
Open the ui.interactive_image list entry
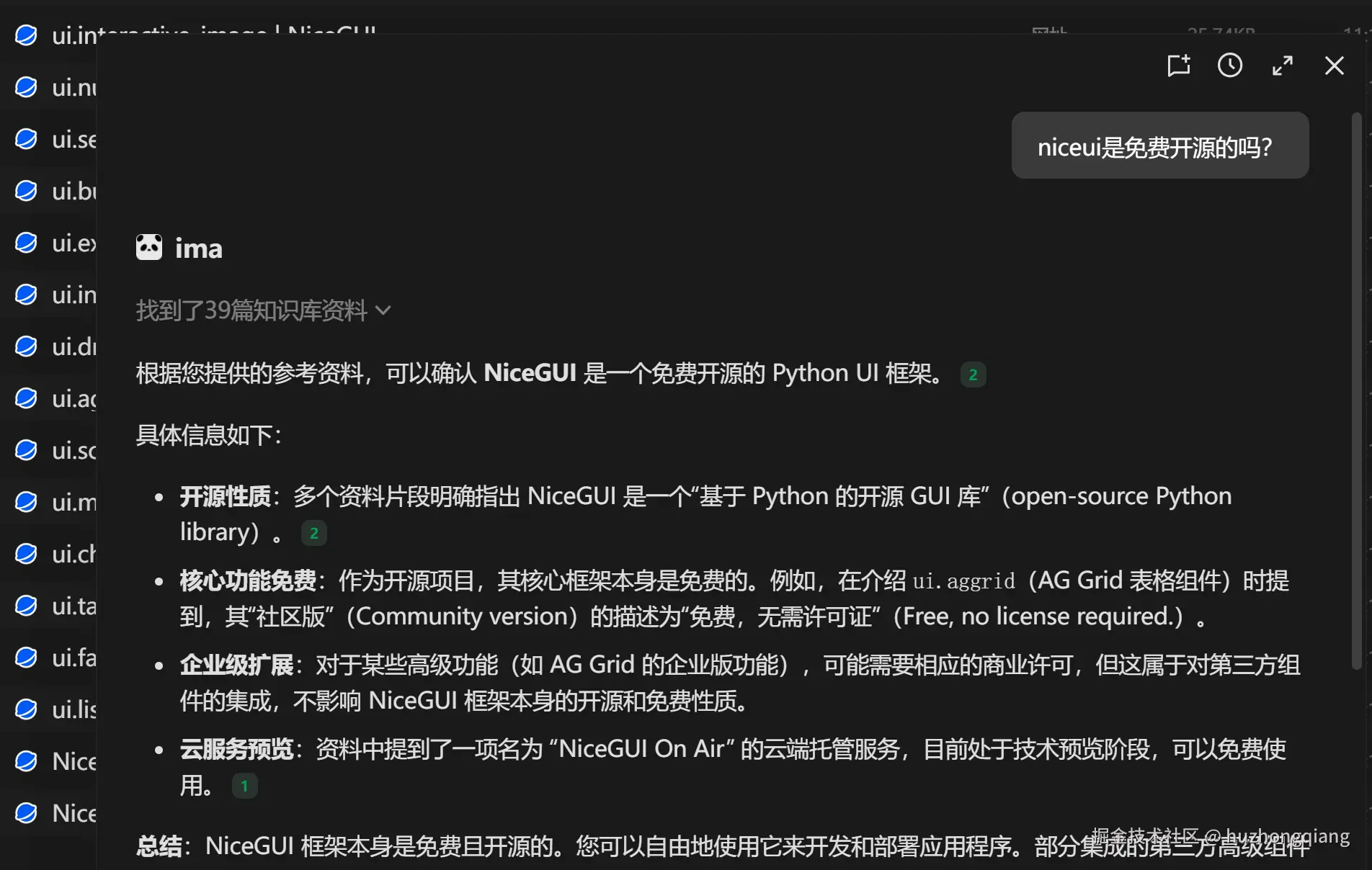pyautogui.click(x=213, y=35)
